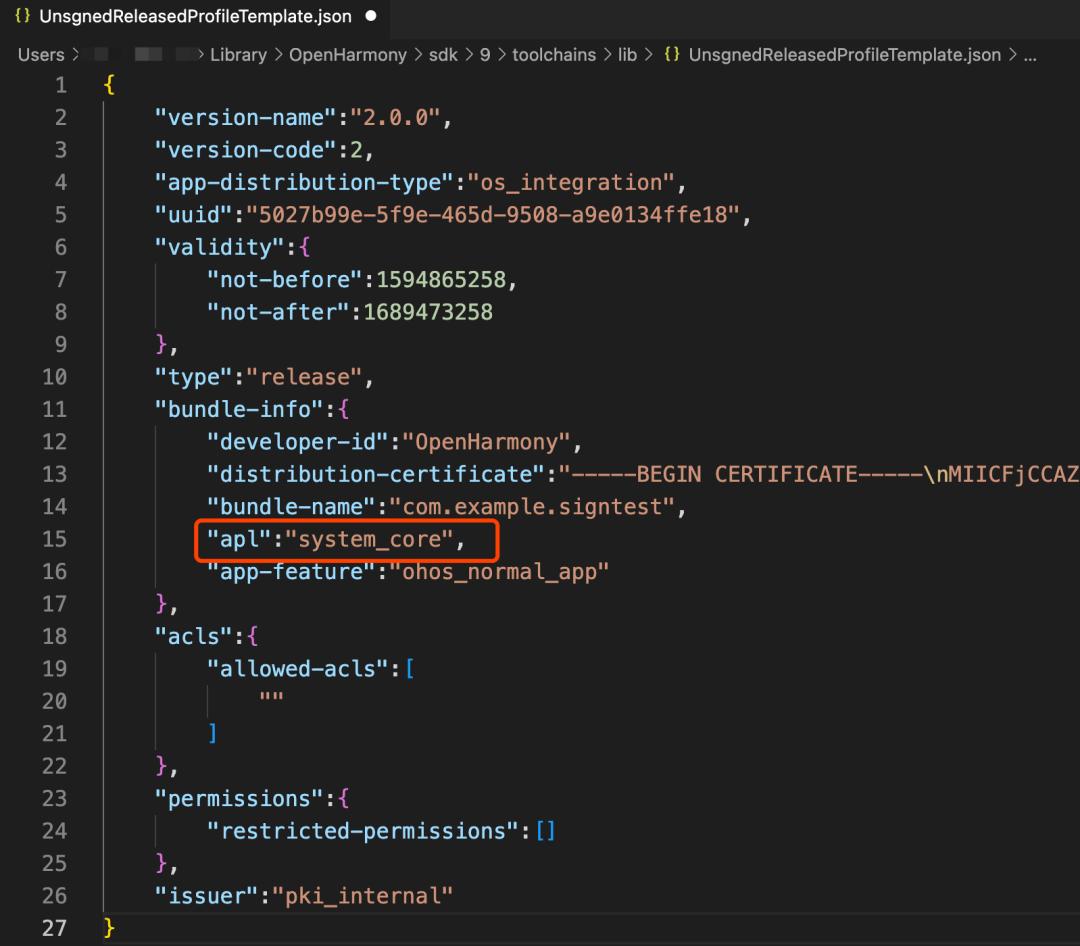Open the lib breadcrumb folder

pos(627,55)
